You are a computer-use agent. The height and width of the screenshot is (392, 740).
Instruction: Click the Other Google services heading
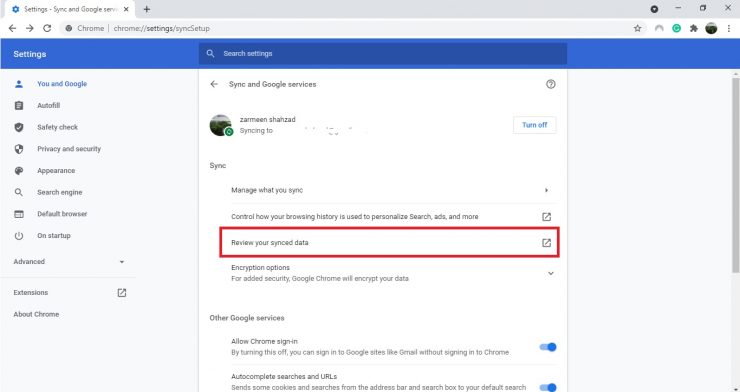click(x=247, y=318)
